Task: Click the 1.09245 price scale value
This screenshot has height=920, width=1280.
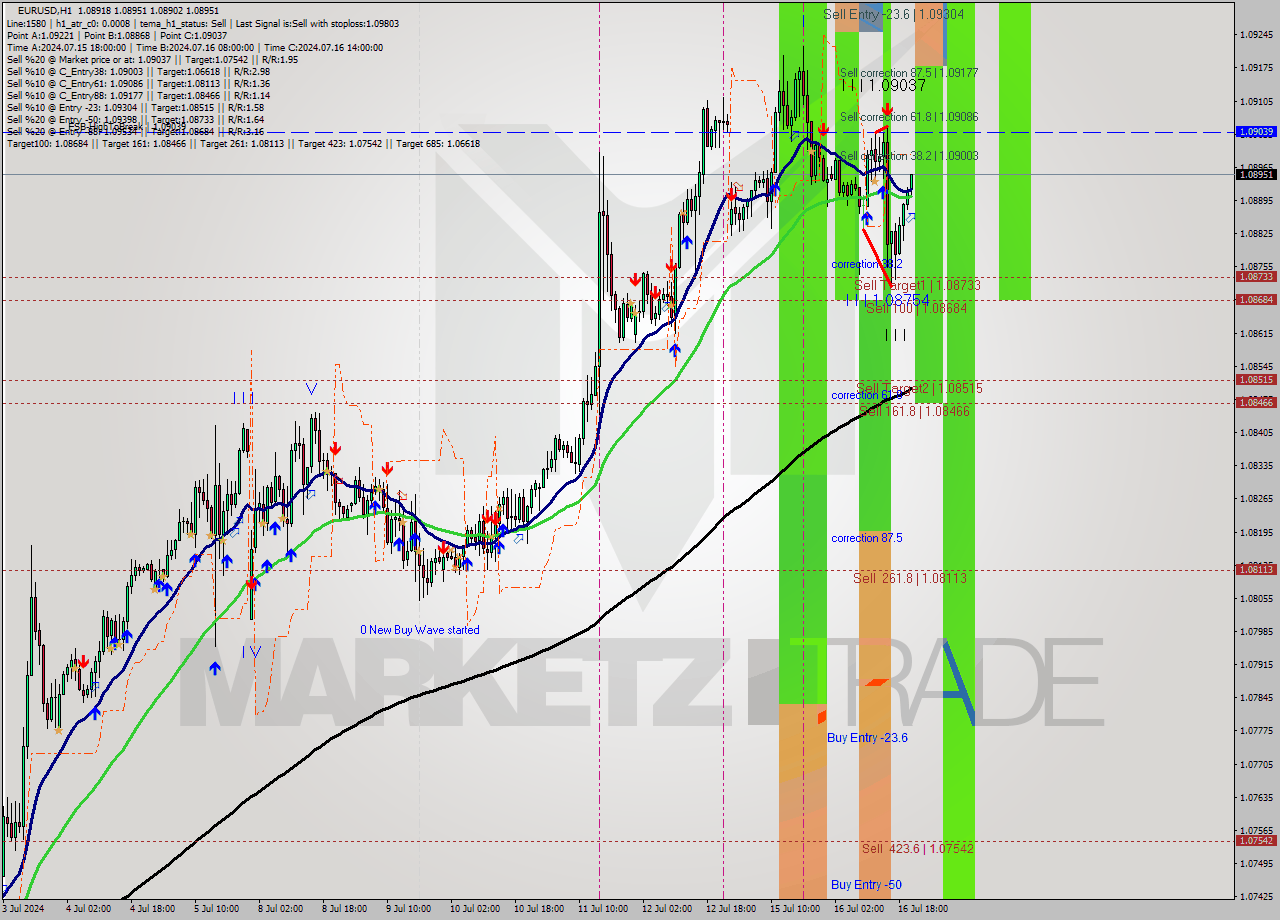Action: [1256, 35]
